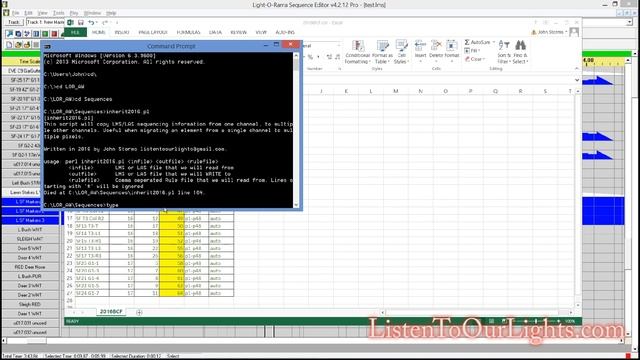Viewport: 640px width, 360px height.
Task: Switch to the Excel PAGE LAYOUT tab
Action: tap(153, 32)
